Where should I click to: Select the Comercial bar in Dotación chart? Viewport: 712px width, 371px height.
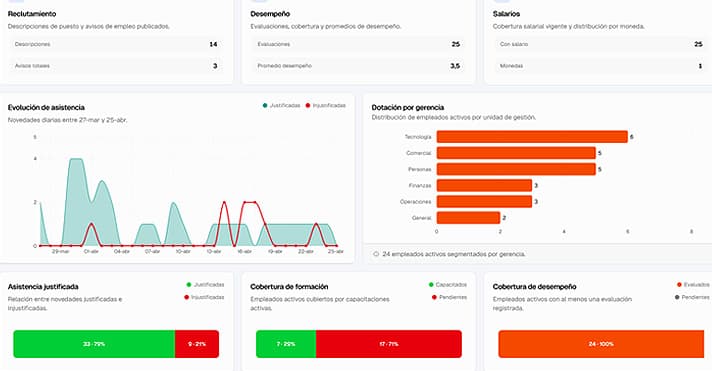[516, 153]
